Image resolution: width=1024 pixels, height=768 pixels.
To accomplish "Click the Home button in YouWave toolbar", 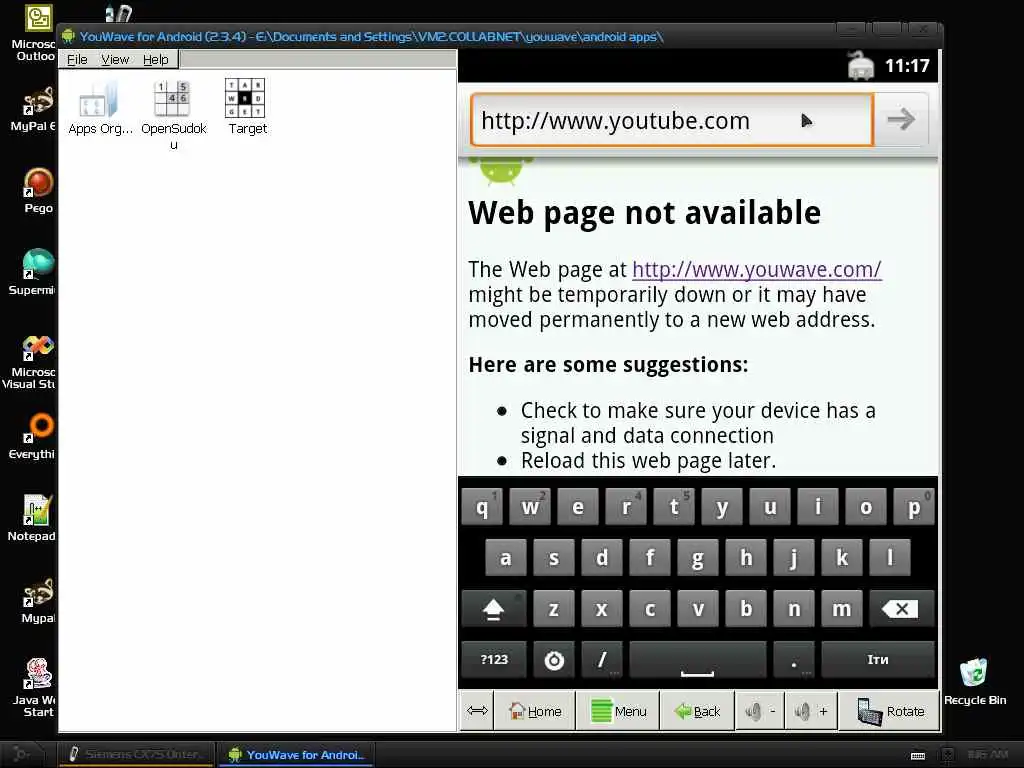I will 535,711.
